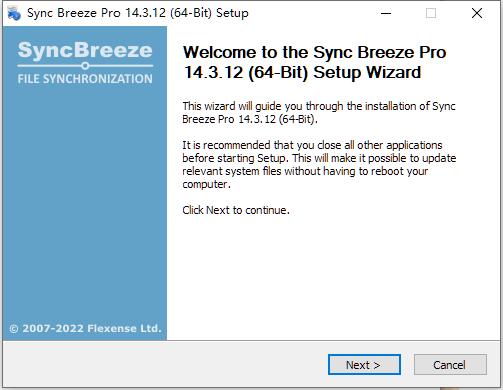This screenshot has width=503, height=390.
Task: Close the setup wizard window
Action: pos(477,13)
